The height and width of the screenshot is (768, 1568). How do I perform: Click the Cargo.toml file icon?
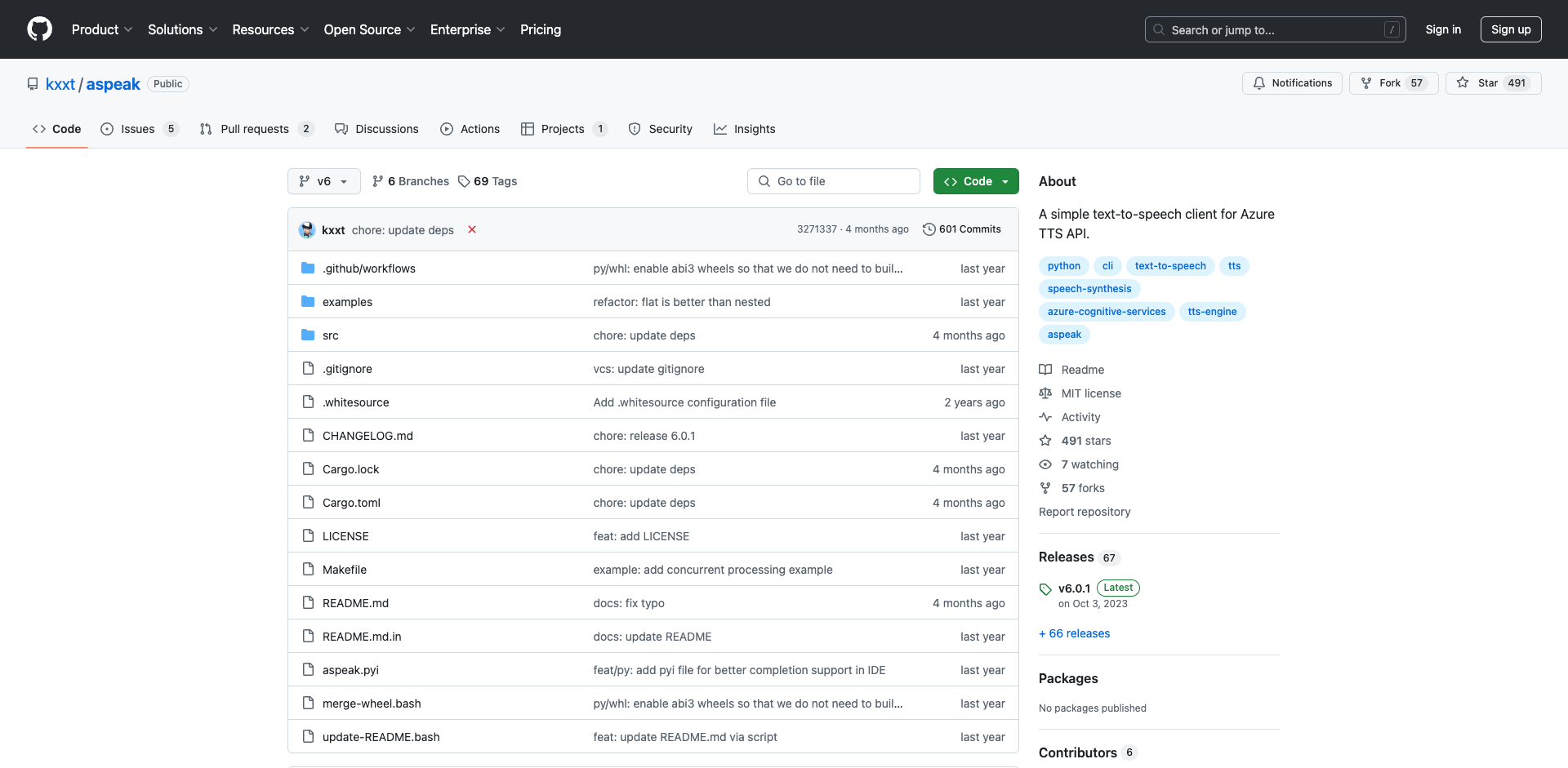click(x=308, y=503)
